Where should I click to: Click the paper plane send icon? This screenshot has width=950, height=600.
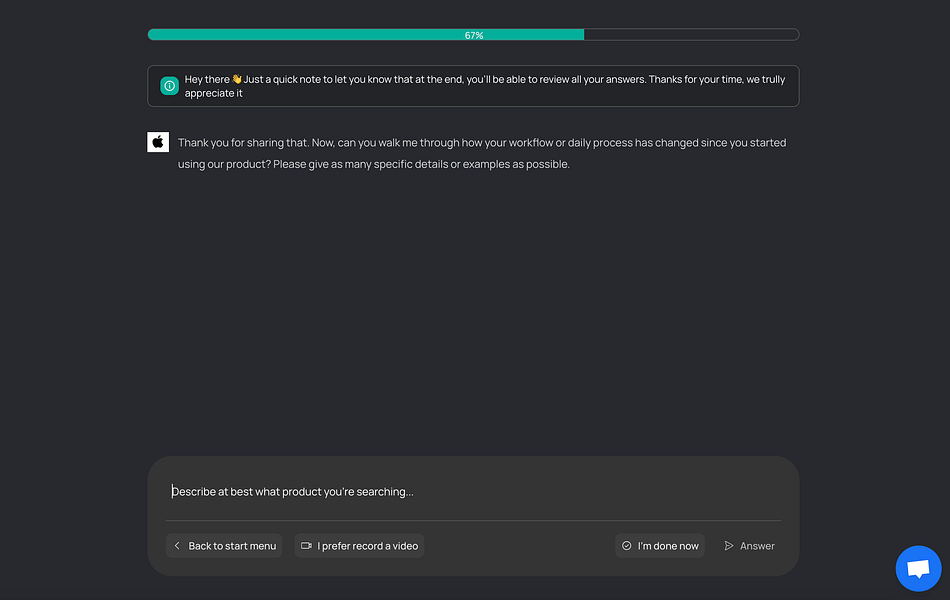[x=729, y=546]
